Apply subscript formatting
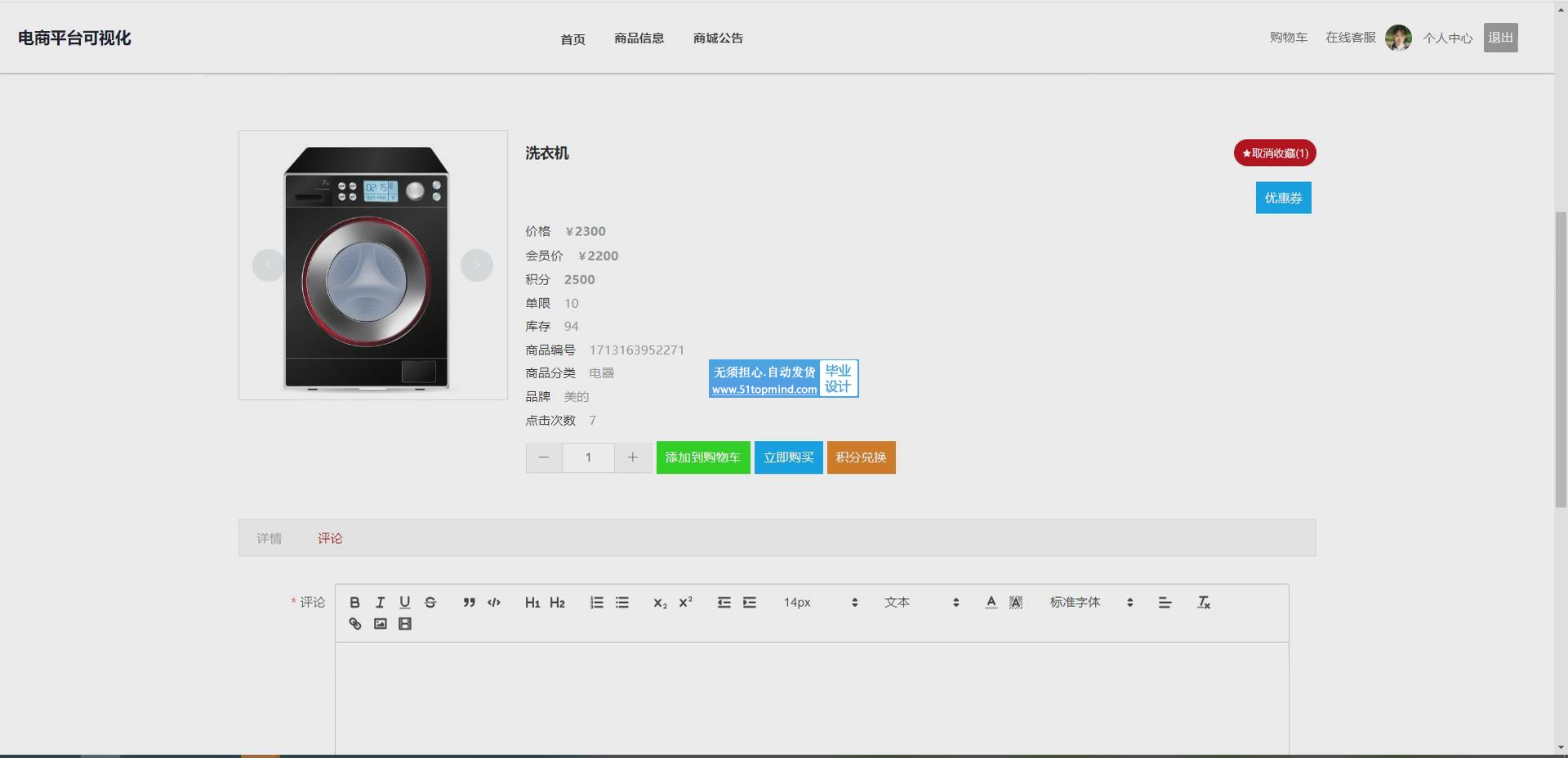This screenshot has width=1568, height=758. point(660,602)
